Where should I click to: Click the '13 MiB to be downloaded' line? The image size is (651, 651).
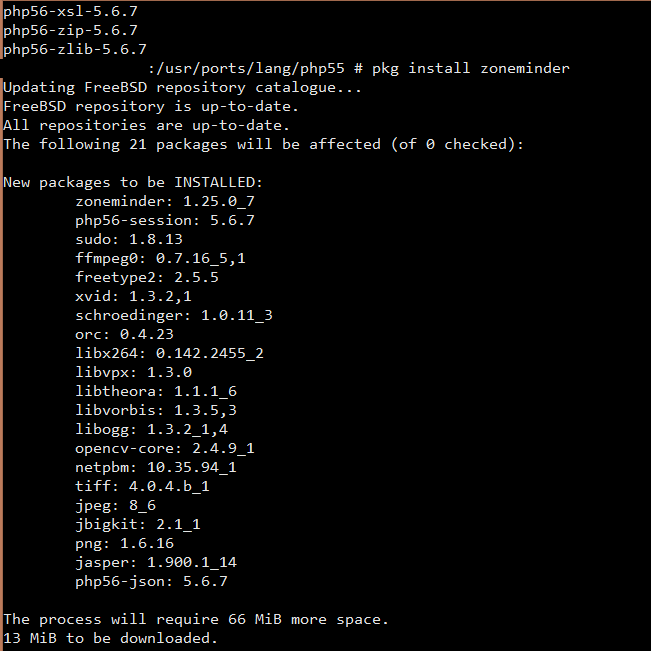pyautogui.click(x=110, y=638)
